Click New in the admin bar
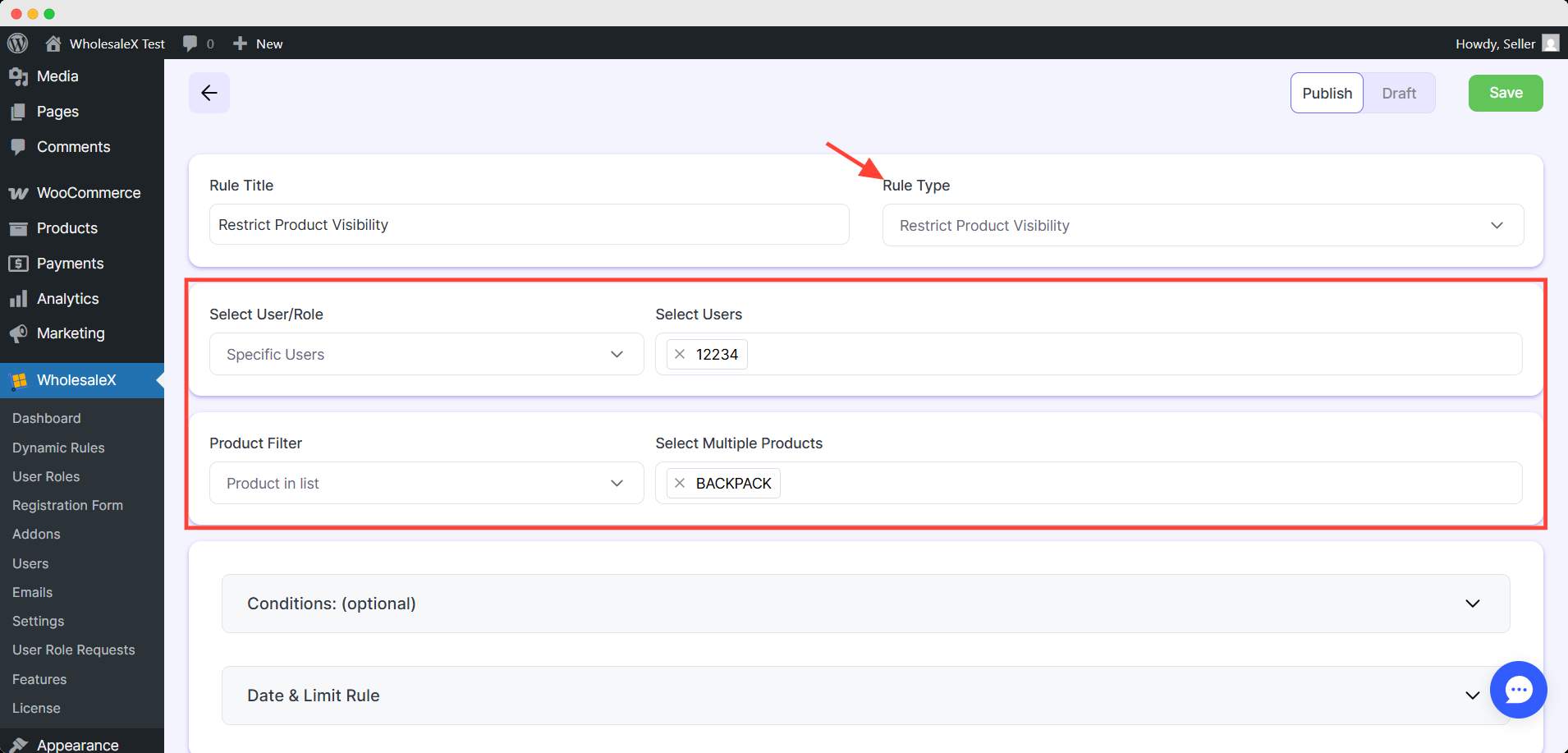1568x753 pixels. click(x=269, y=44)
